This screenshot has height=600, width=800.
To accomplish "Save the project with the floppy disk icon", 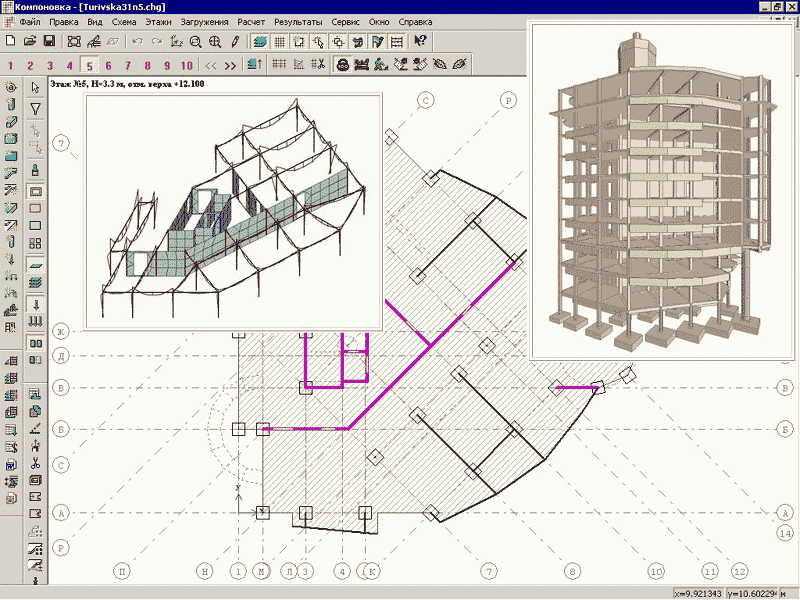I will point(48,42).
